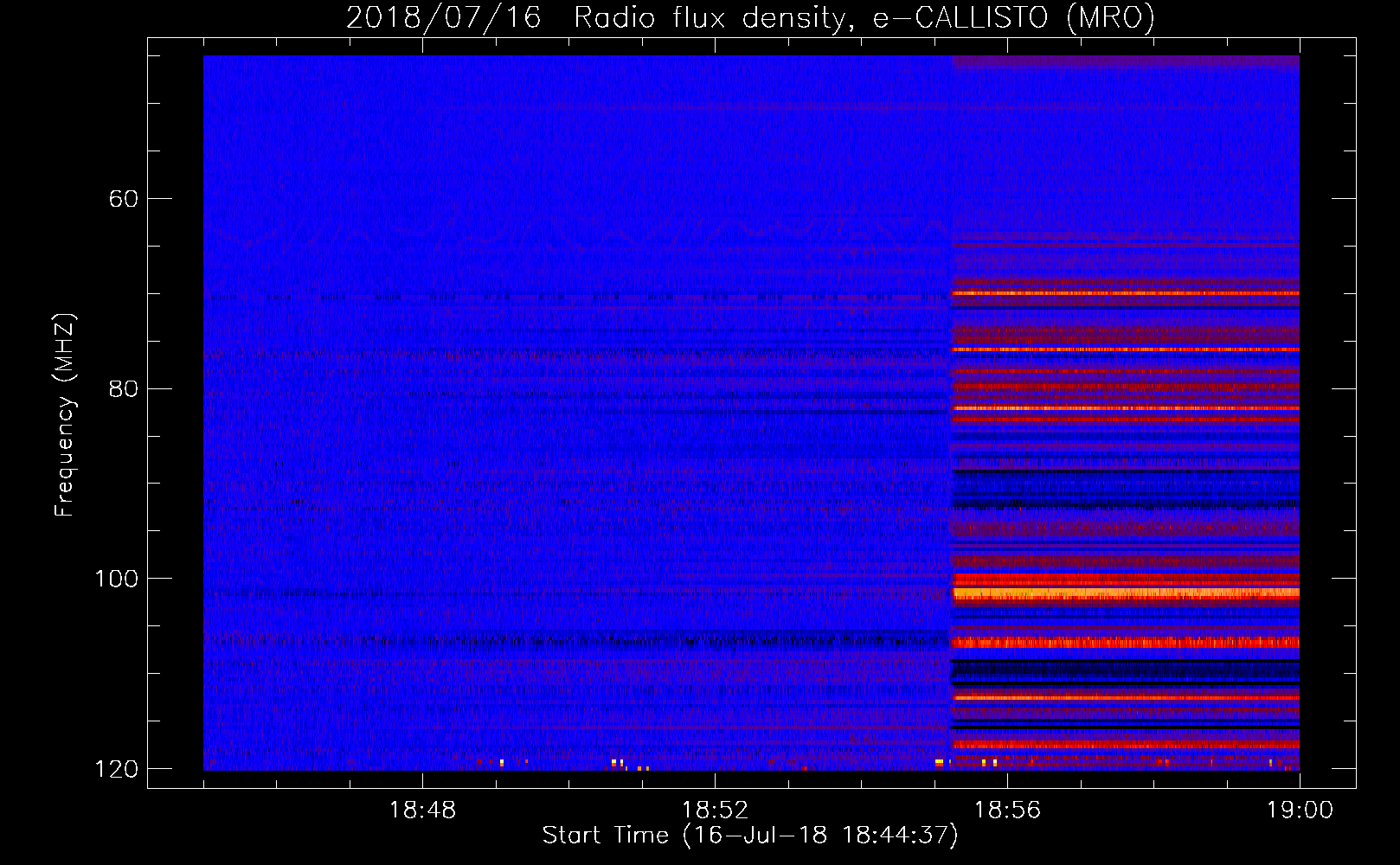
Task: Click the 100 frequency tick label
Action: (x=116, y=579)
